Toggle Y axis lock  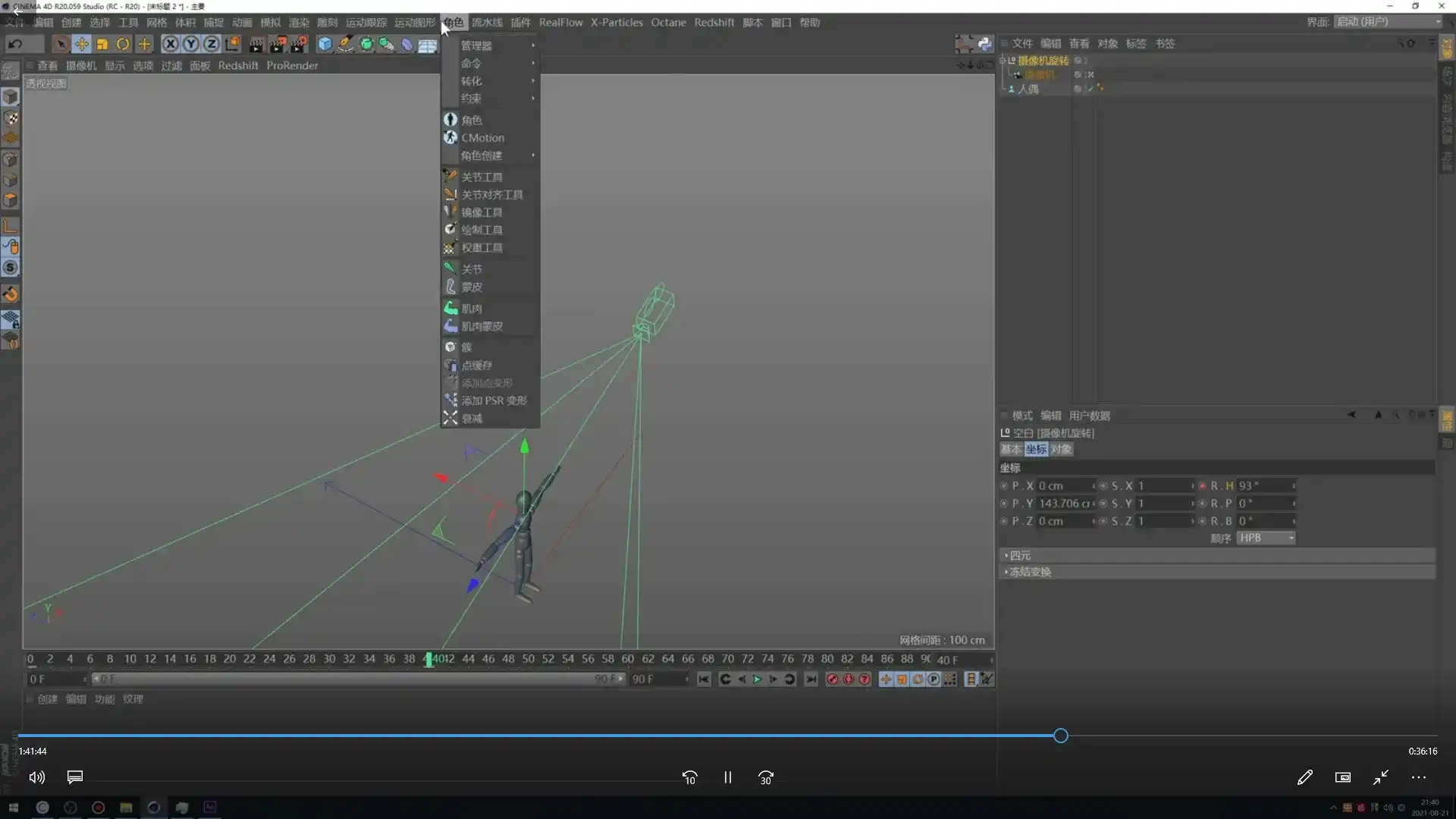point(191,44)
